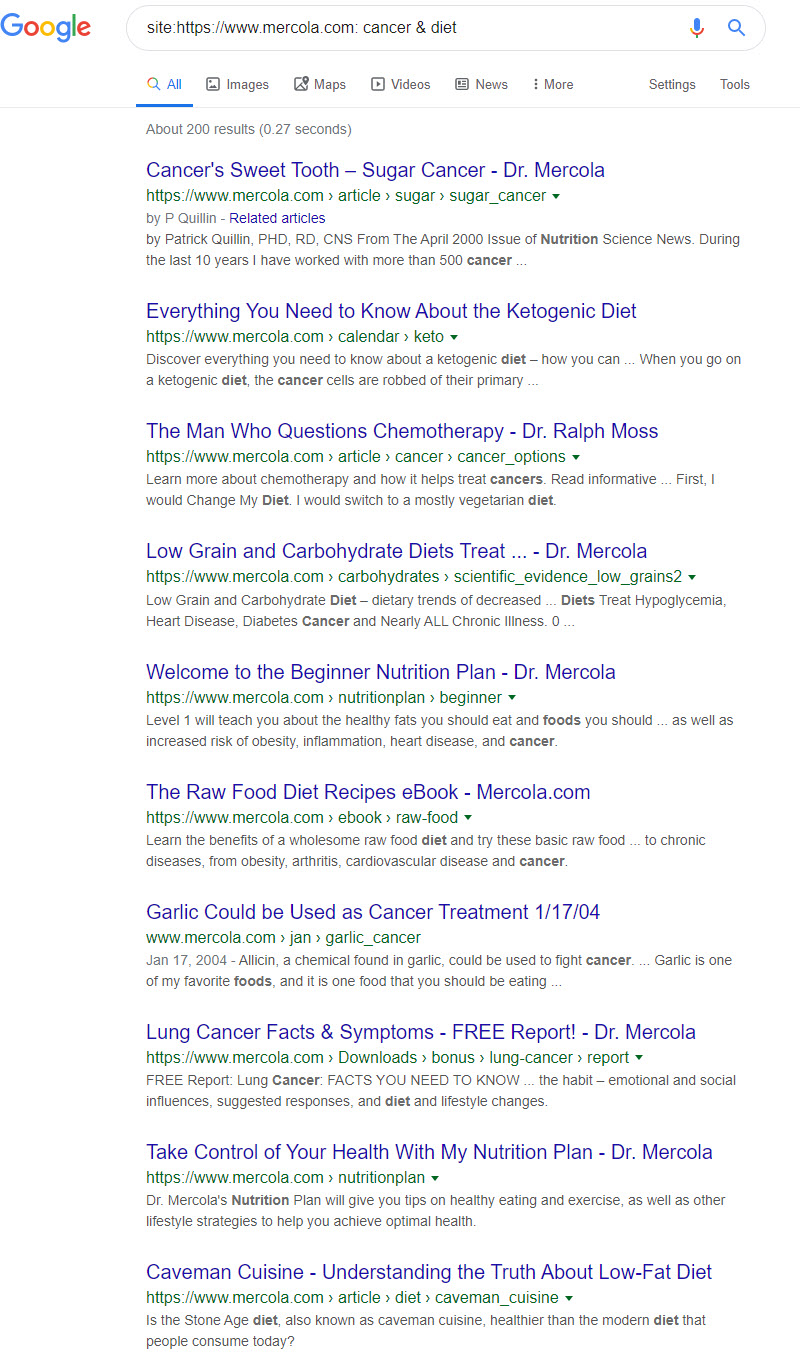Screen dimensions: 800x1357
Task: Open the Ketogenic Diet result
Action: [391, 311]
